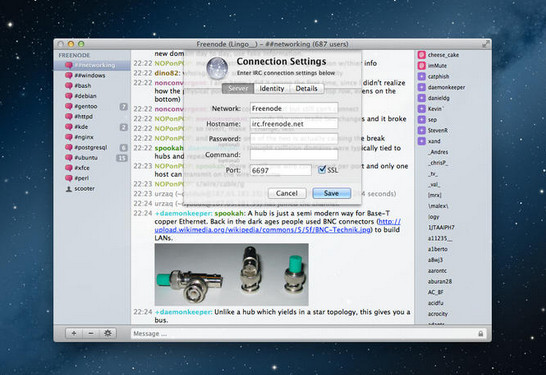The image size is (546, 375).
Task: Select user _Andres in the user list
Action: (x=438, y=152)
